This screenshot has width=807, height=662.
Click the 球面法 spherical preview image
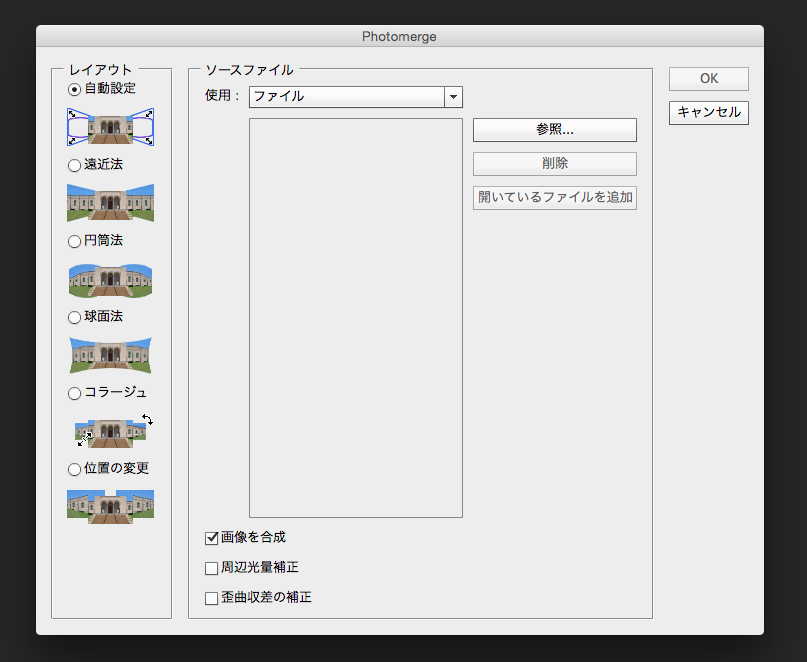(111, 355)
